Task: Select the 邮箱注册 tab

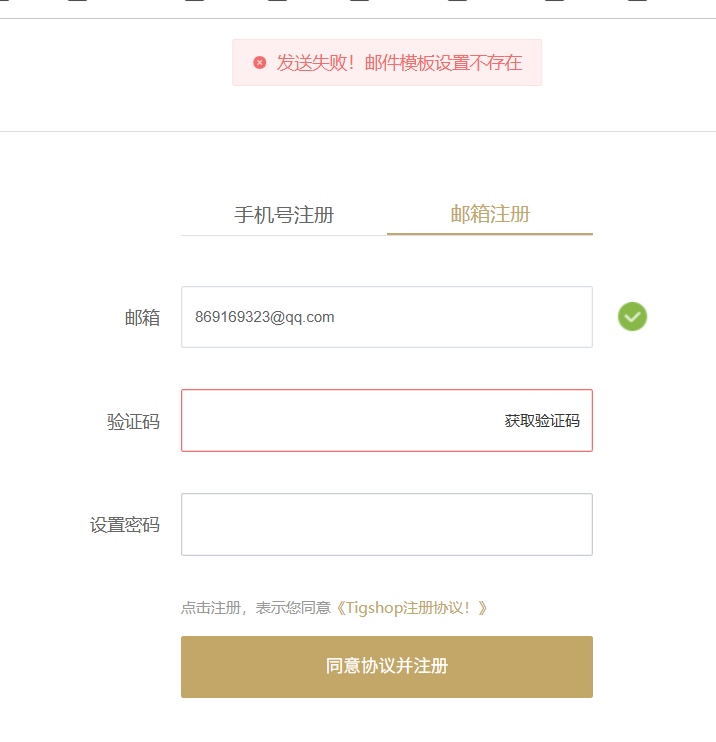Action: [x=490, y=214]
